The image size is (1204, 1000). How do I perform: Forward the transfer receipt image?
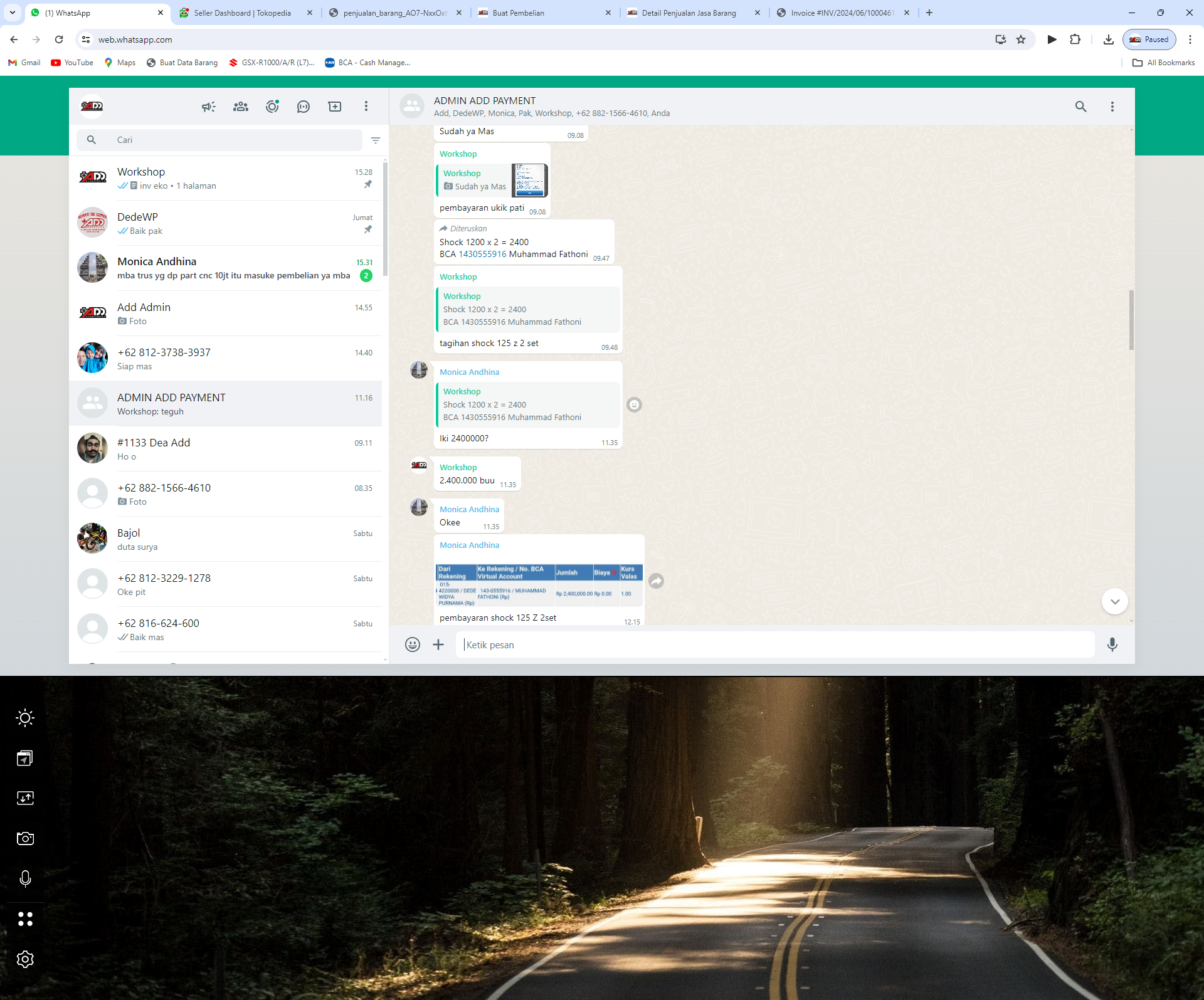[656, 581]
